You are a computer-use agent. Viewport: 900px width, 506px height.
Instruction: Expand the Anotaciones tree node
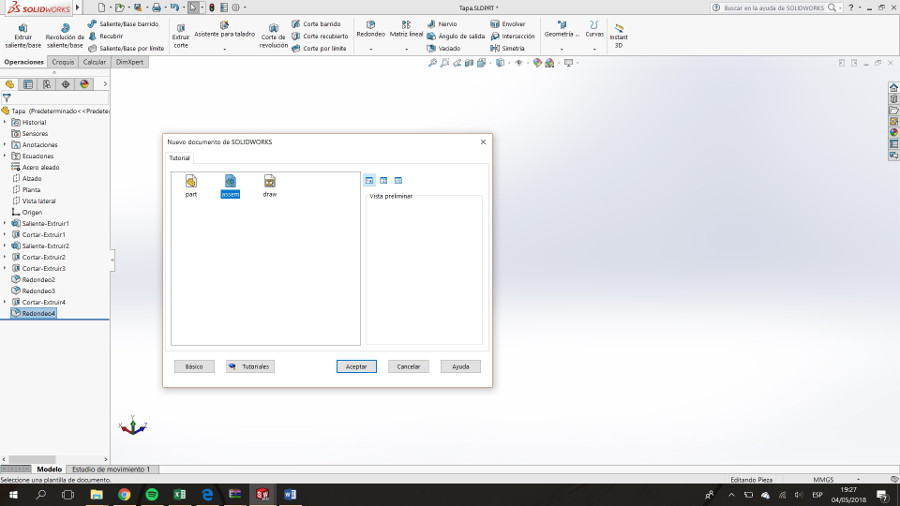[5, 145]
